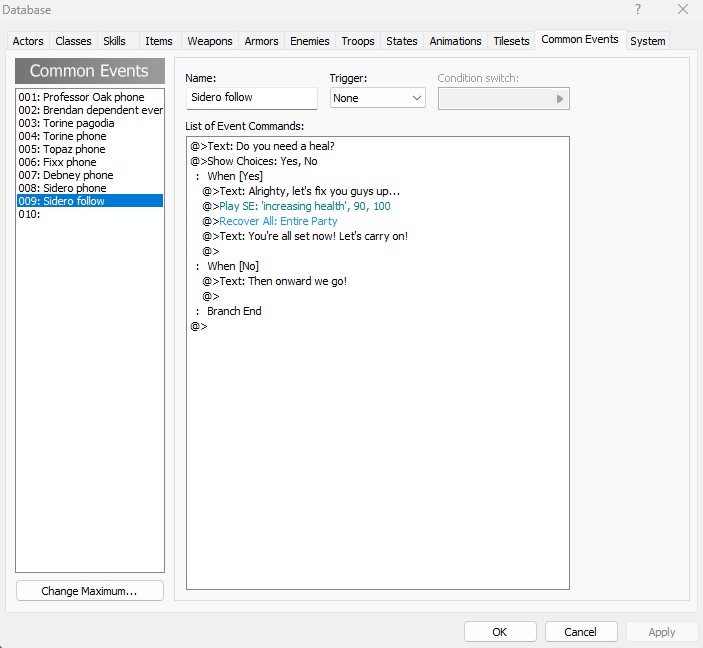The width and height of the screenshot is (703, 648).
Task: Switch to the Enemies tab
Action: click(310, 41)
